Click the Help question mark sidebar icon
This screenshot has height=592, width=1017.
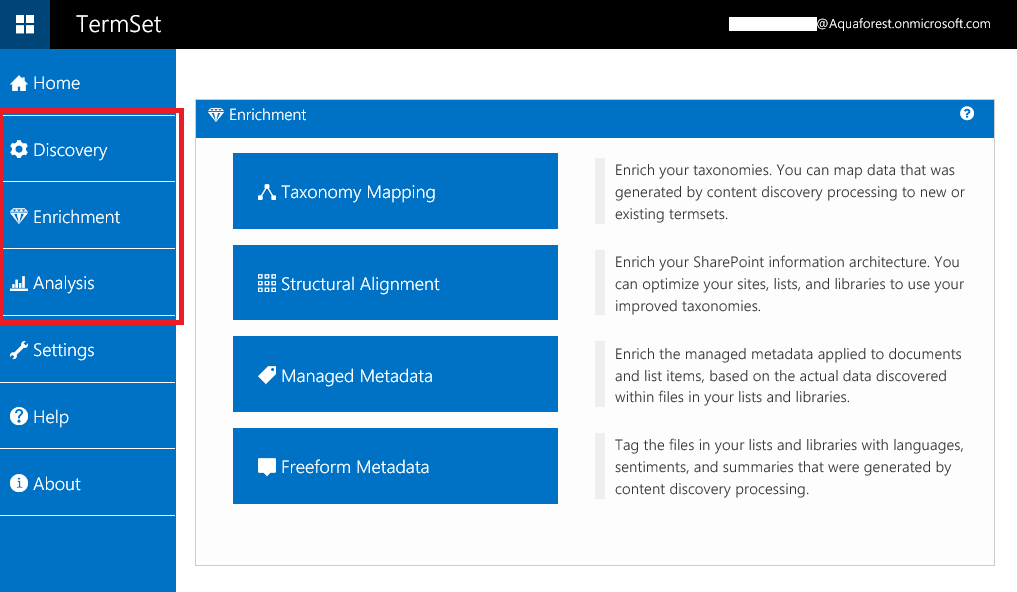(x=18, y=417)
